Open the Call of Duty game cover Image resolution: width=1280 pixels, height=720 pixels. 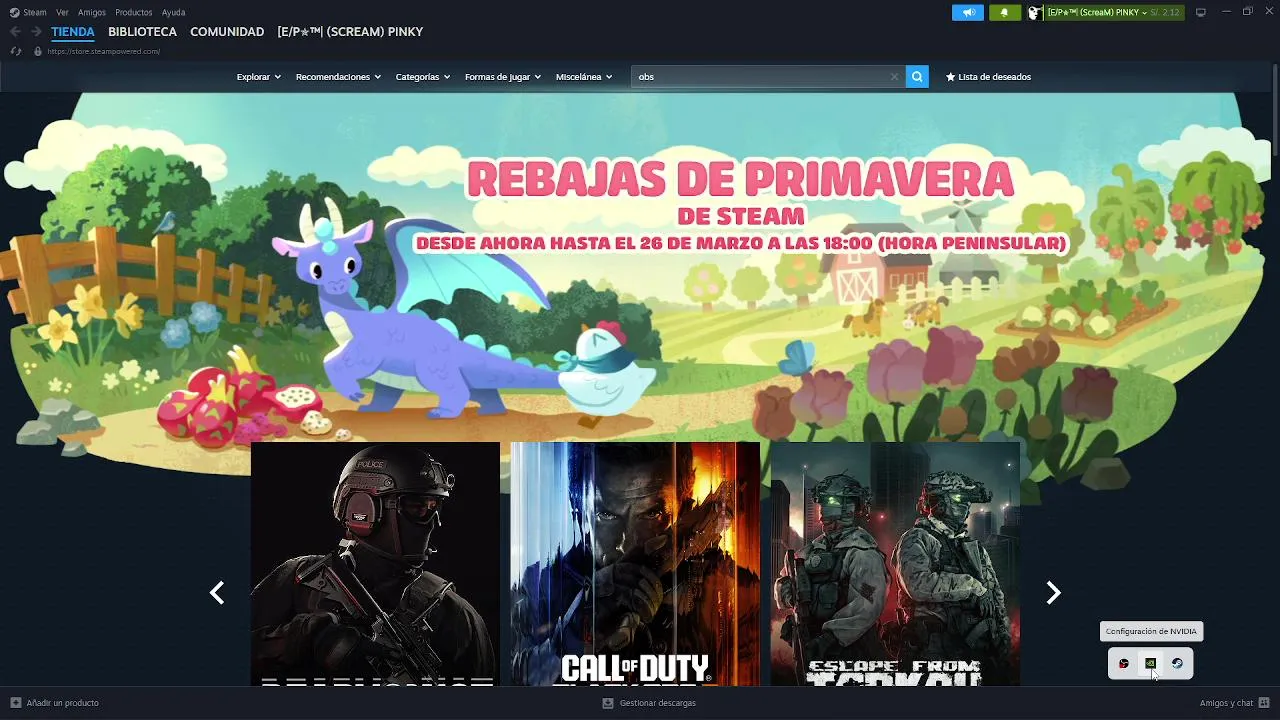point(635,564)
